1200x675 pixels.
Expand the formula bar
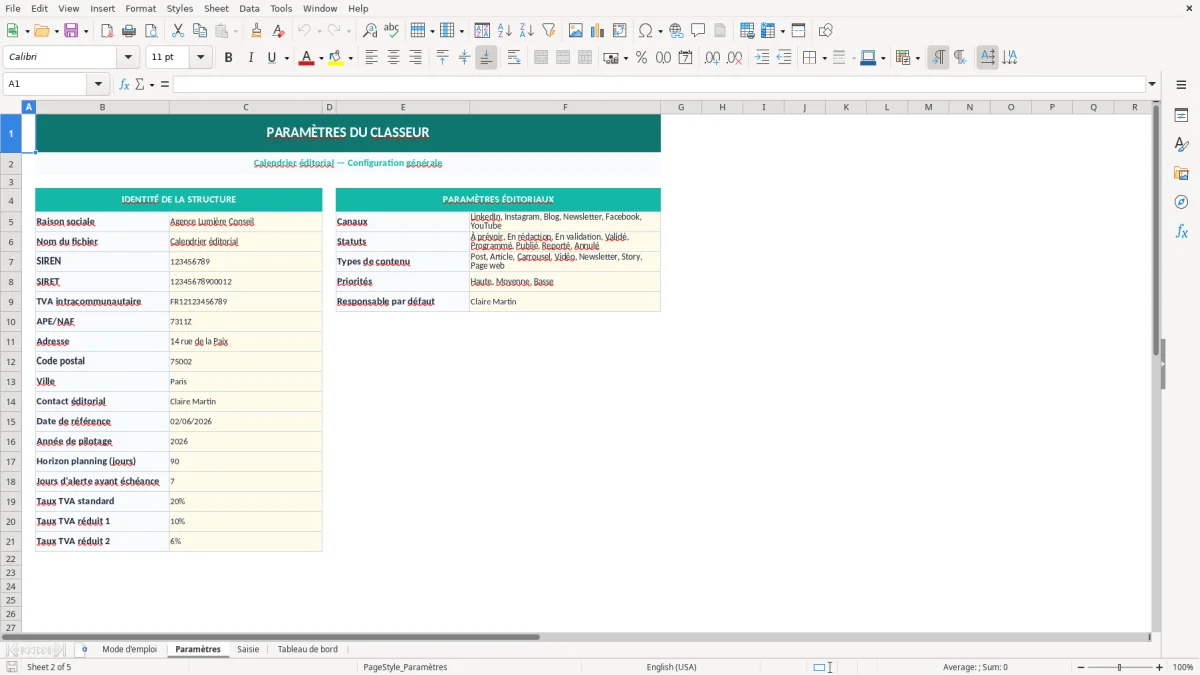(1153, 84)
